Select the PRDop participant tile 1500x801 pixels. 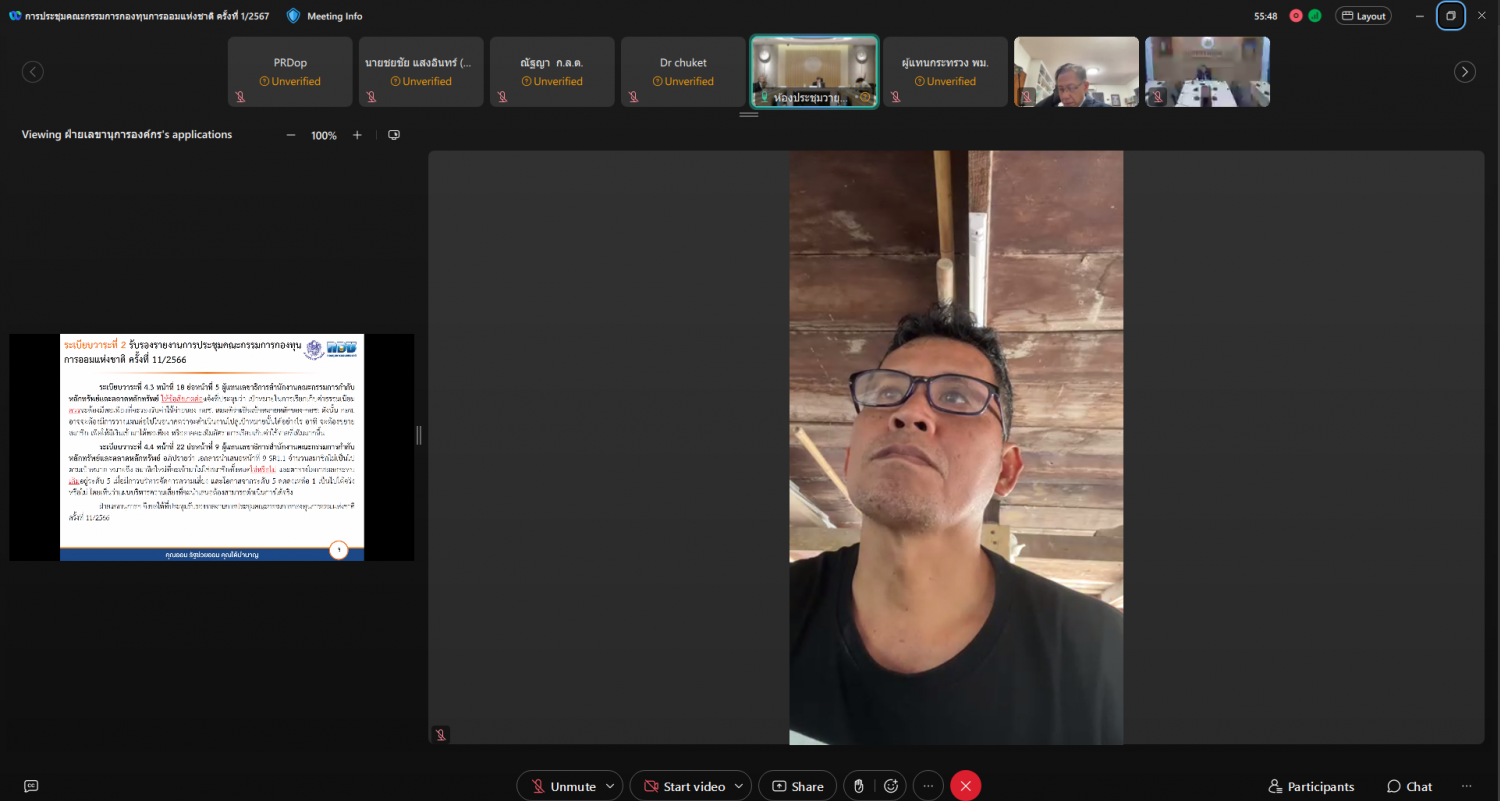[290, 72]
